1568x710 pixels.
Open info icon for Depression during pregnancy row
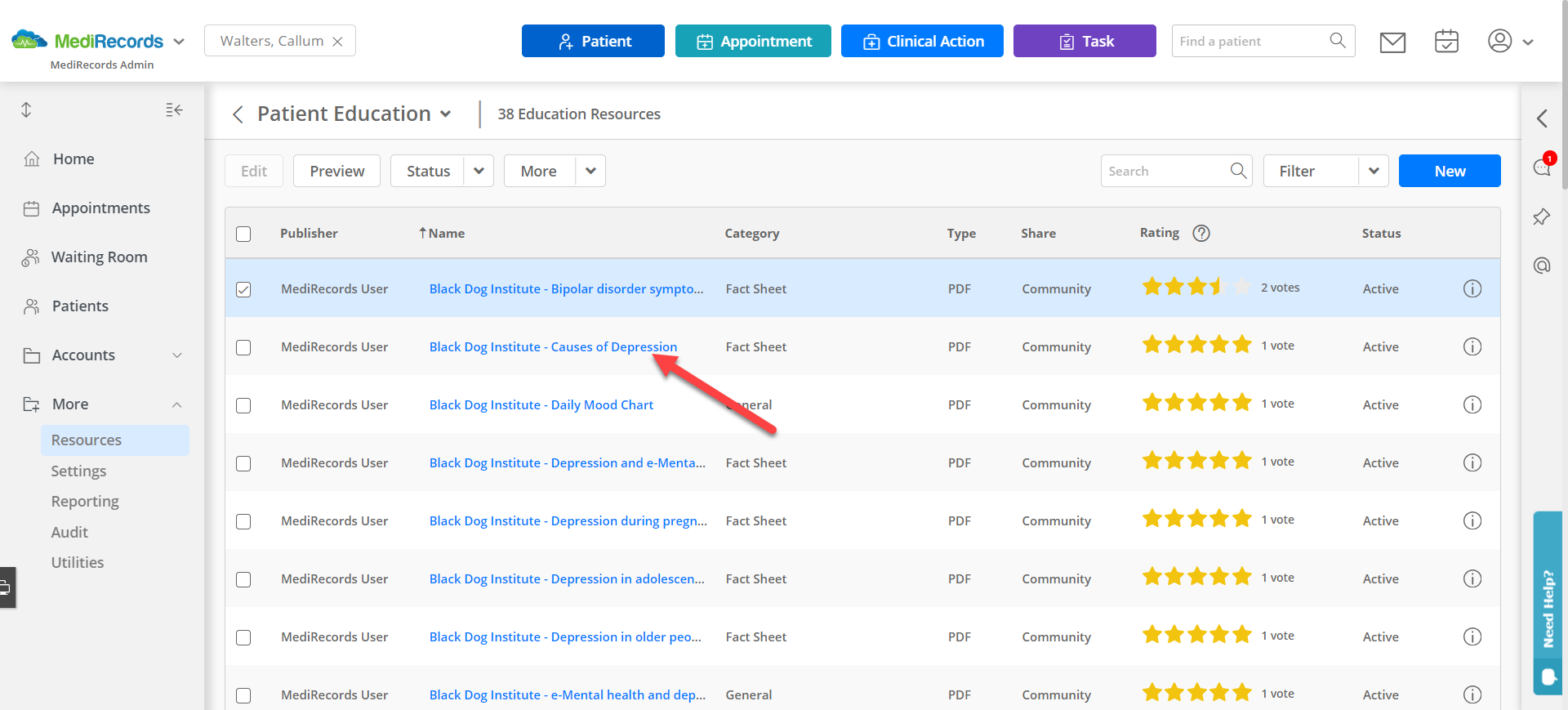1472,520
